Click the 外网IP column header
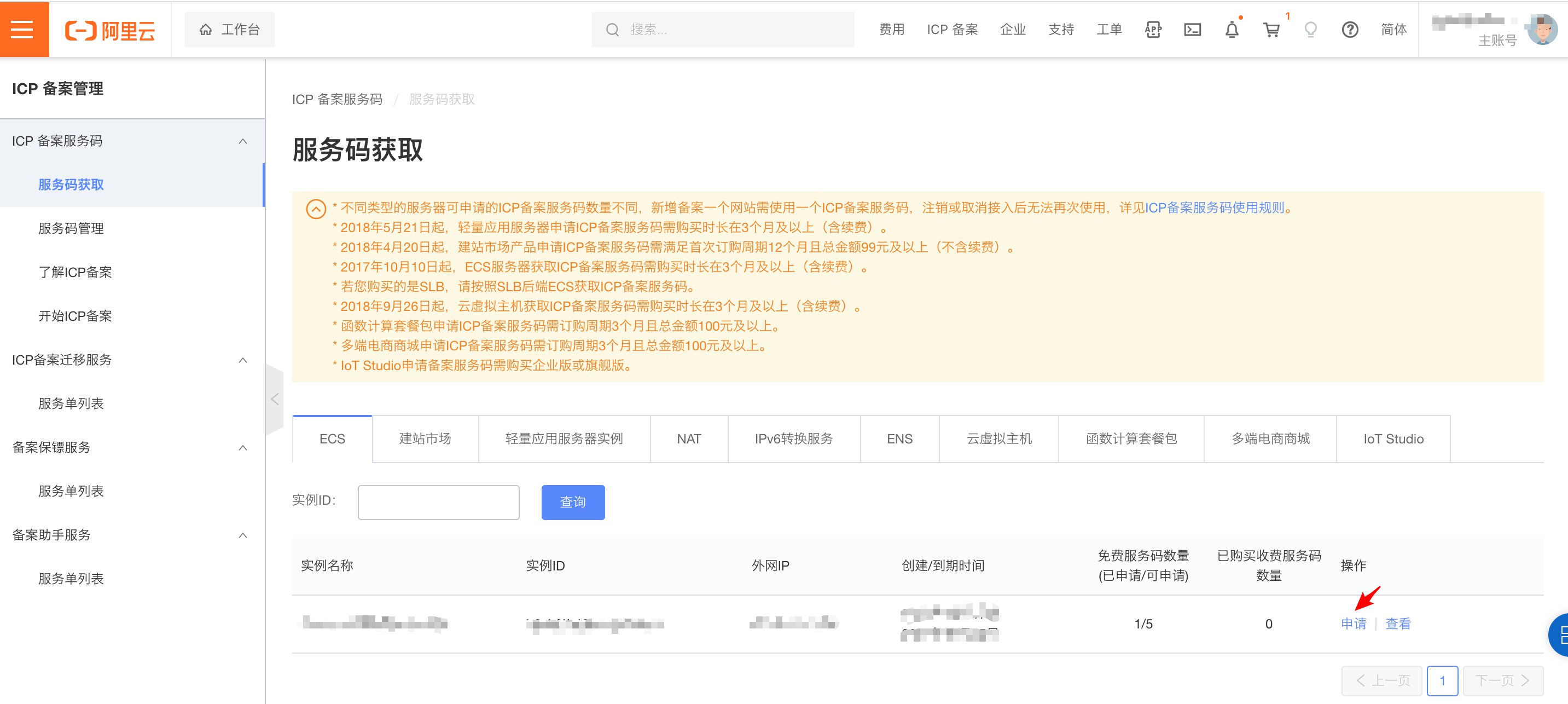Viewport: 1568px width, 704px height. tap(770, 565)
